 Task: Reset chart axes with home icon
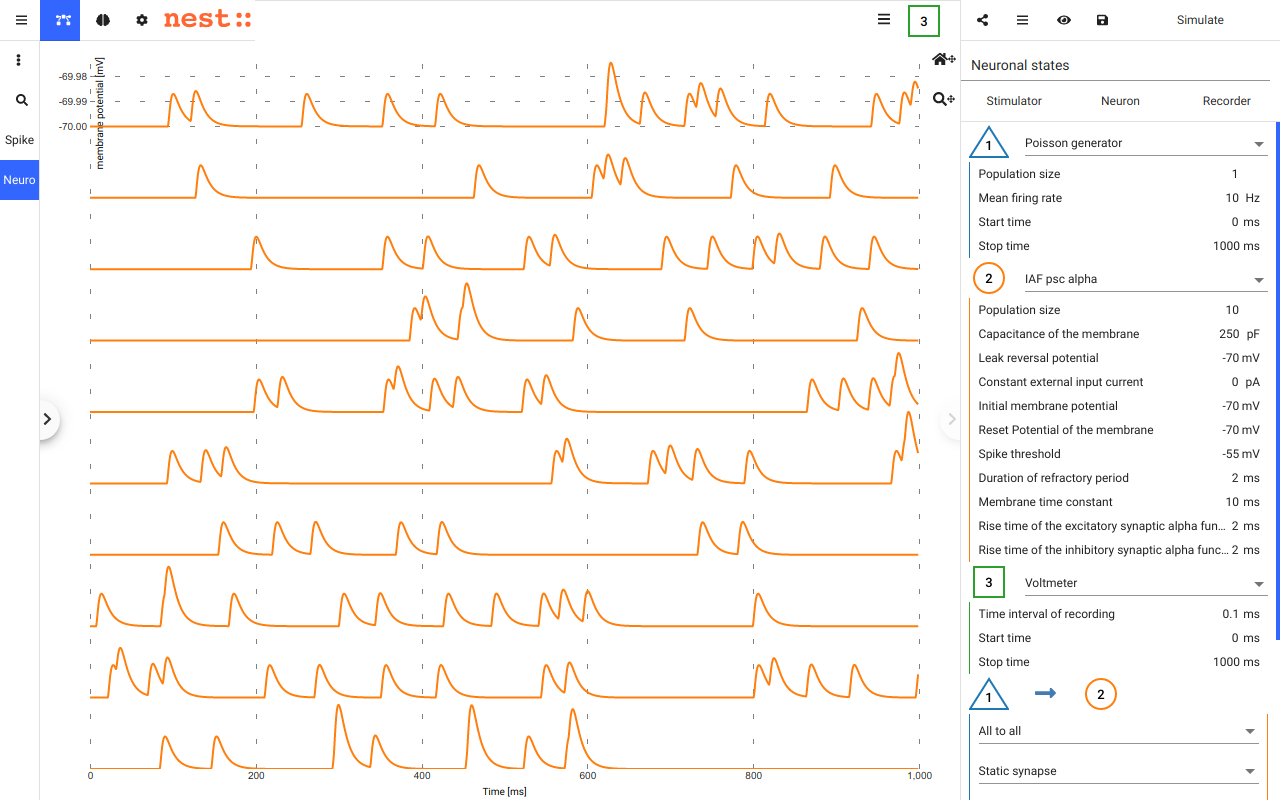pos(943,59)
